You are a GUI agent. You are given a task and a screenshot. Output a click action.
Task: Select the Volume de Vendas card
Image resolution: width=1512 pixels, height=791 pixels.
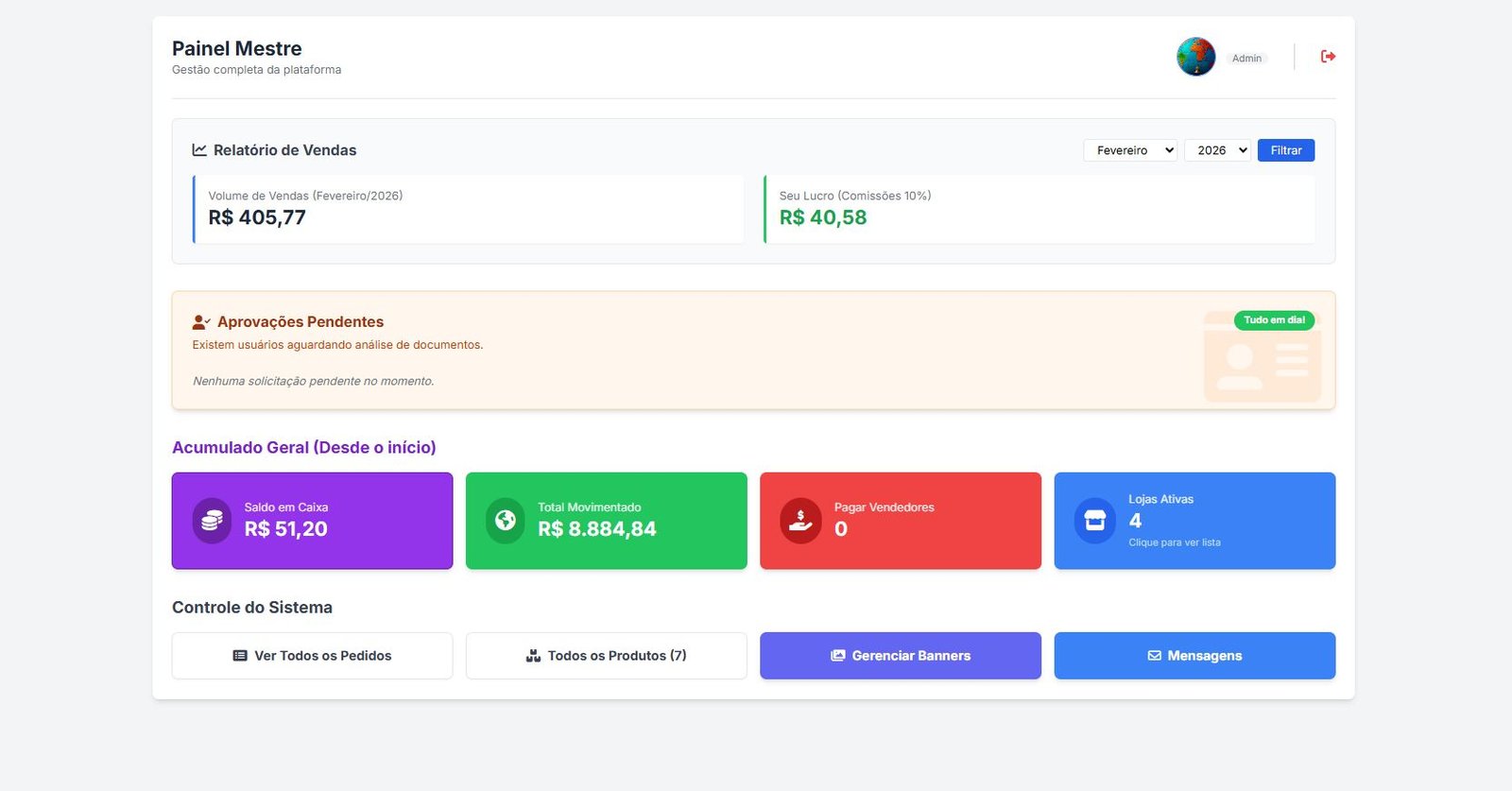(x=469, y=209)
